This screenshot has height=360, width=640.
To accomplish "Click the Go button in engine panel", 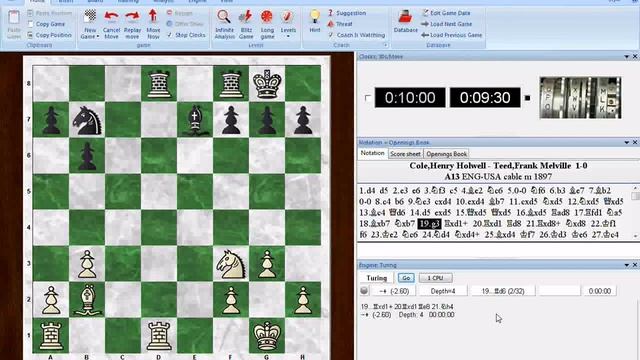I will point(406,278).
